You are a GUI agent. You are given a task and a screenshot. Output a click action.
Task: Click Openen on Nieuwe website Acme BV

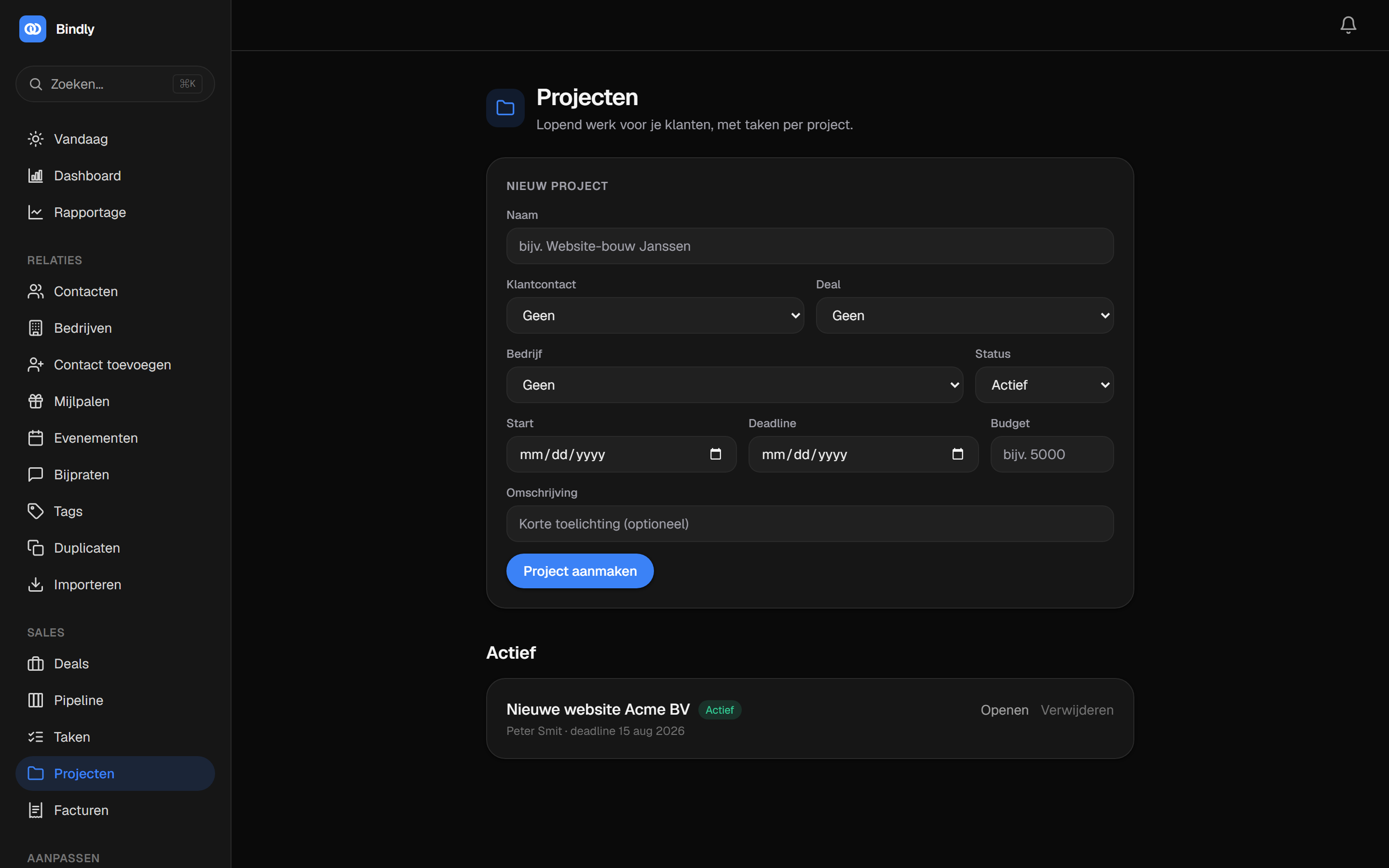point(1005,710)
